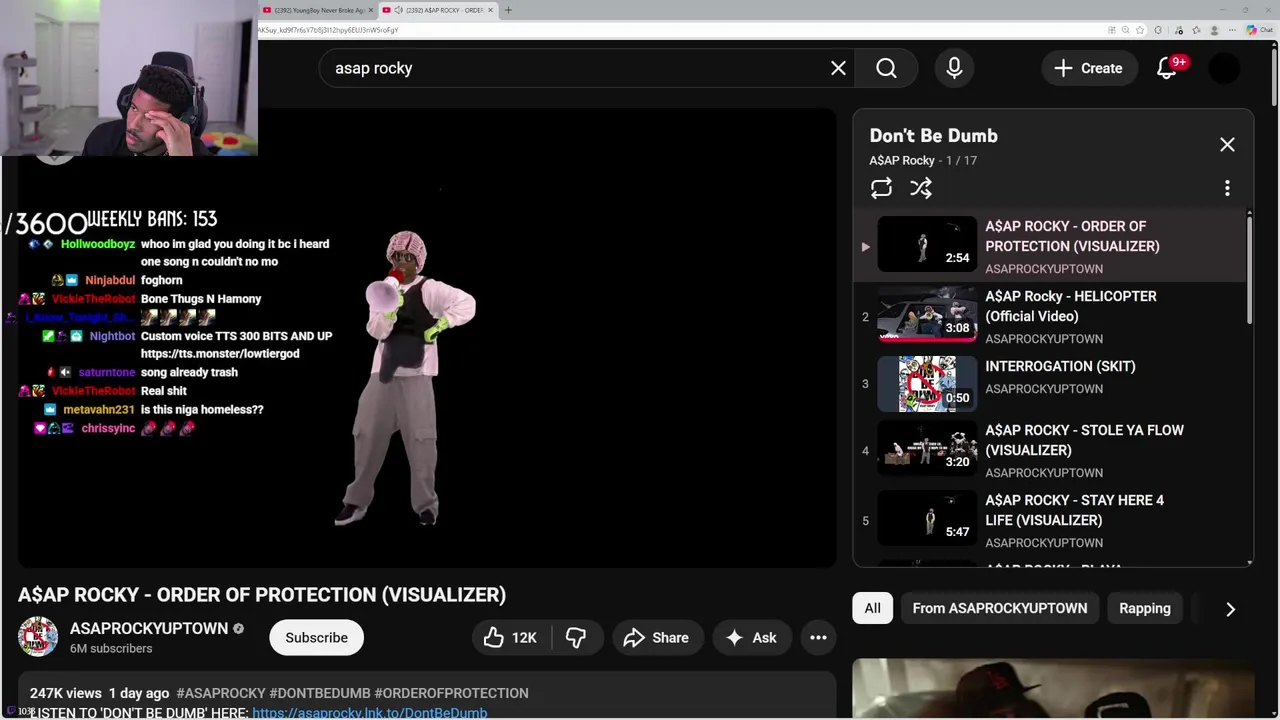
Task: Select the From ASAPROCKYUPTOWN filter chip
Action: [1000, 608]
